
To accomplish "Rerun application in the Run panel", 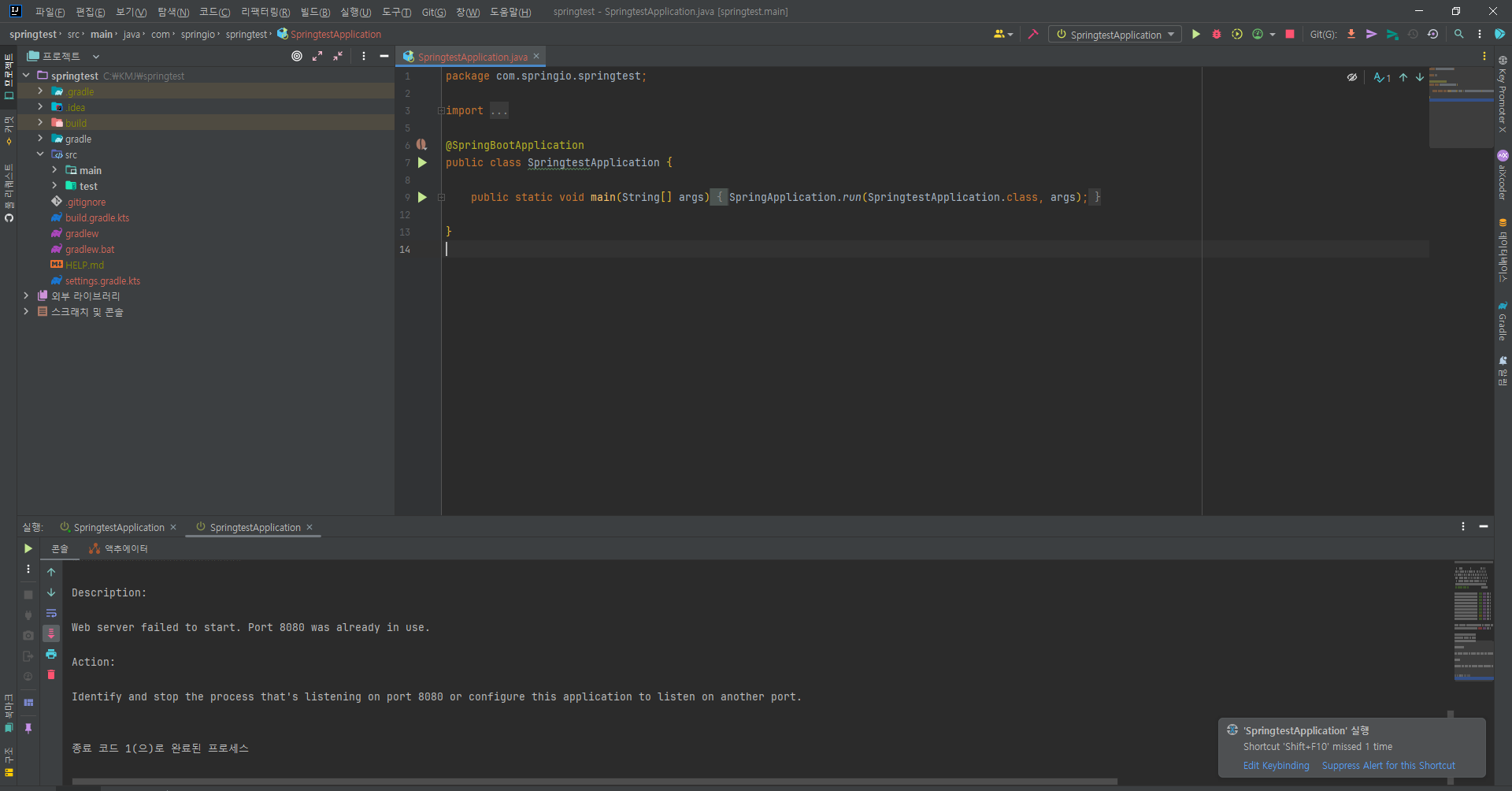I will 28,548.
